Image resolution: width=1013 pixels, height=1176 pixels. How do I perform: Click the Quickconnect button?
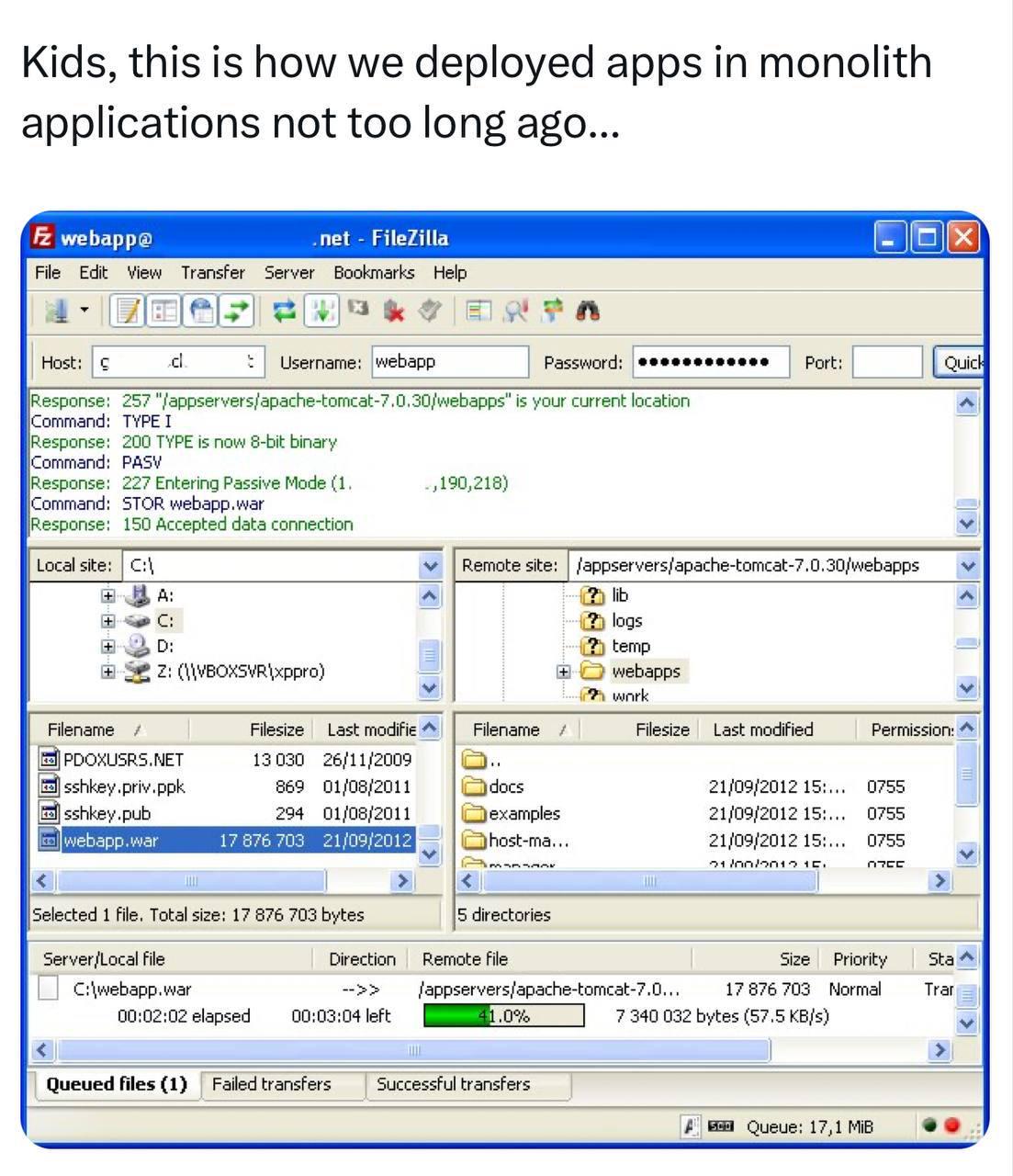[959, 362]
